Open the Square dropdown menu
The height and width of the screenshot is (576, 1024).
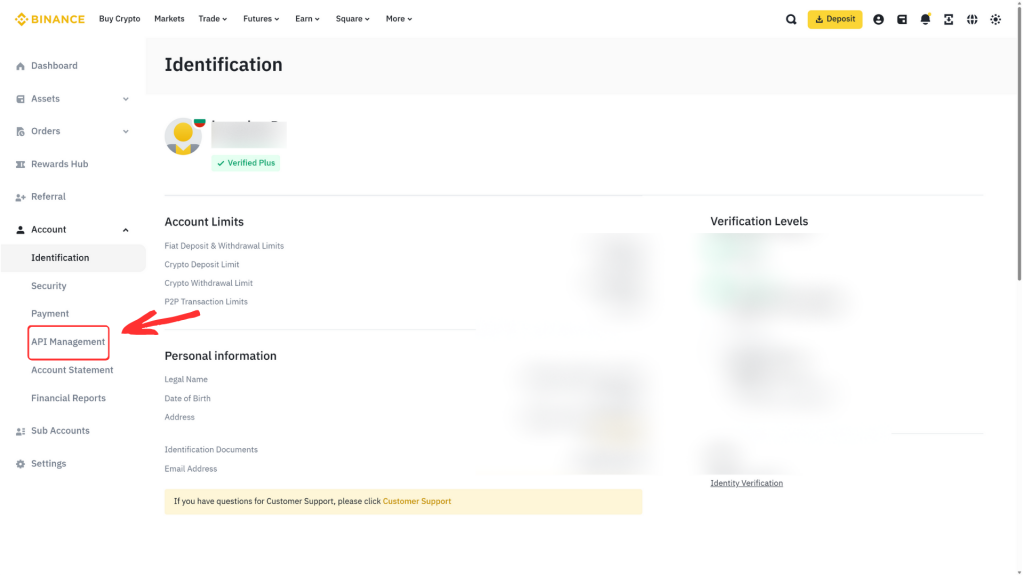tap(353, 19)
